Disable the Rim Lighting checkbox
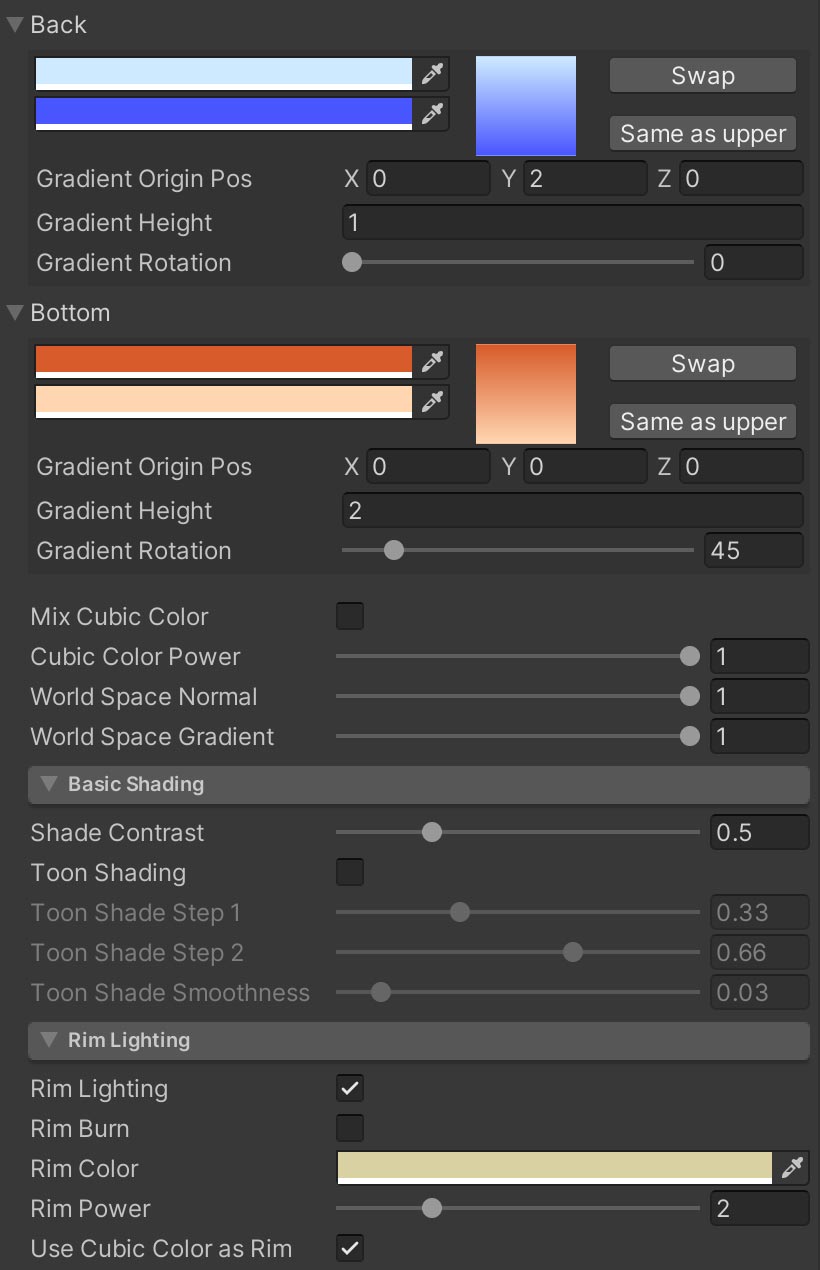This screenshot has height=1270, width=820. (350, 1088)
